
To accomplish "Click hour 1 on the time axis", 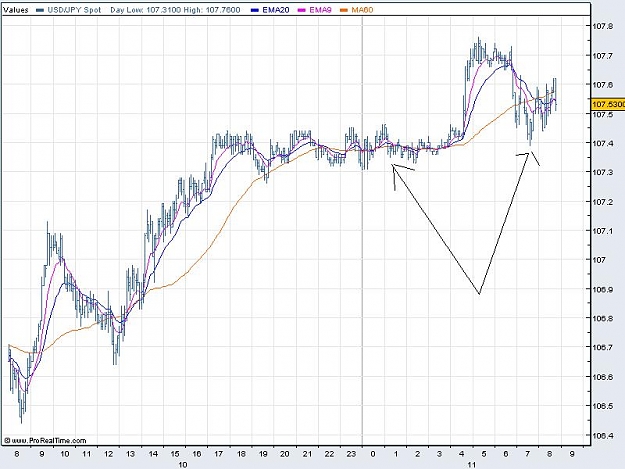I will pyautogui.click(x=396, y=454).
